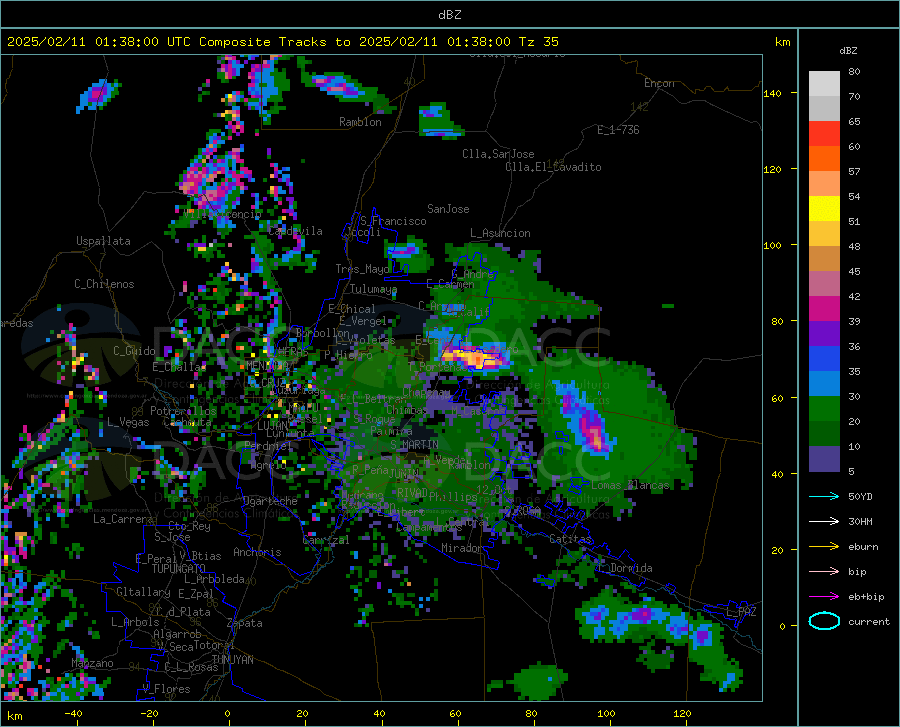Click the 'Clla.El_Cavadito' map label

click(x=553, y=167)
